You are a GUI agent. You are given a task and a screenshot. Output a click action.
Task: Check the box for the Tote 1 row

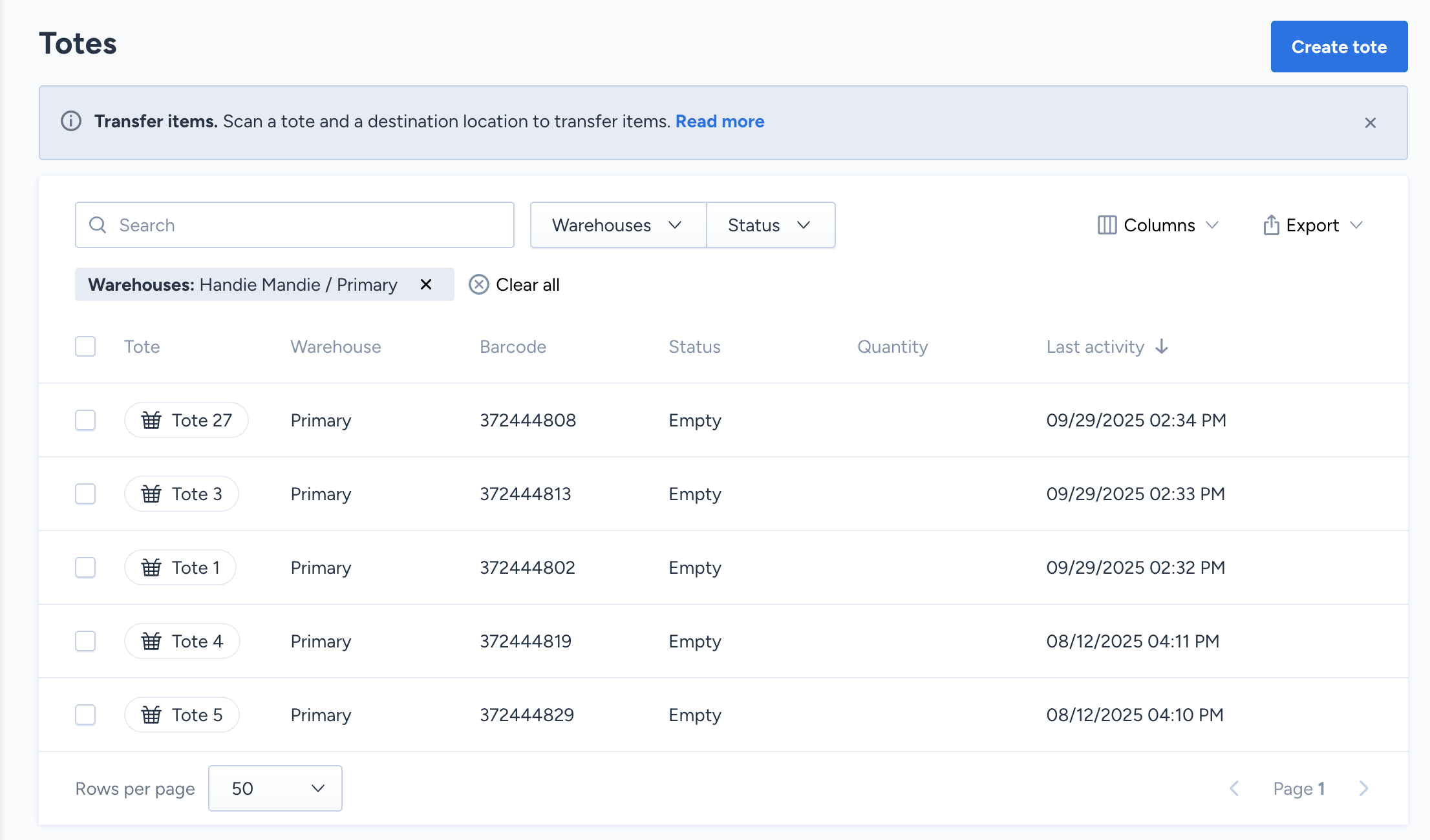(85, 567)
